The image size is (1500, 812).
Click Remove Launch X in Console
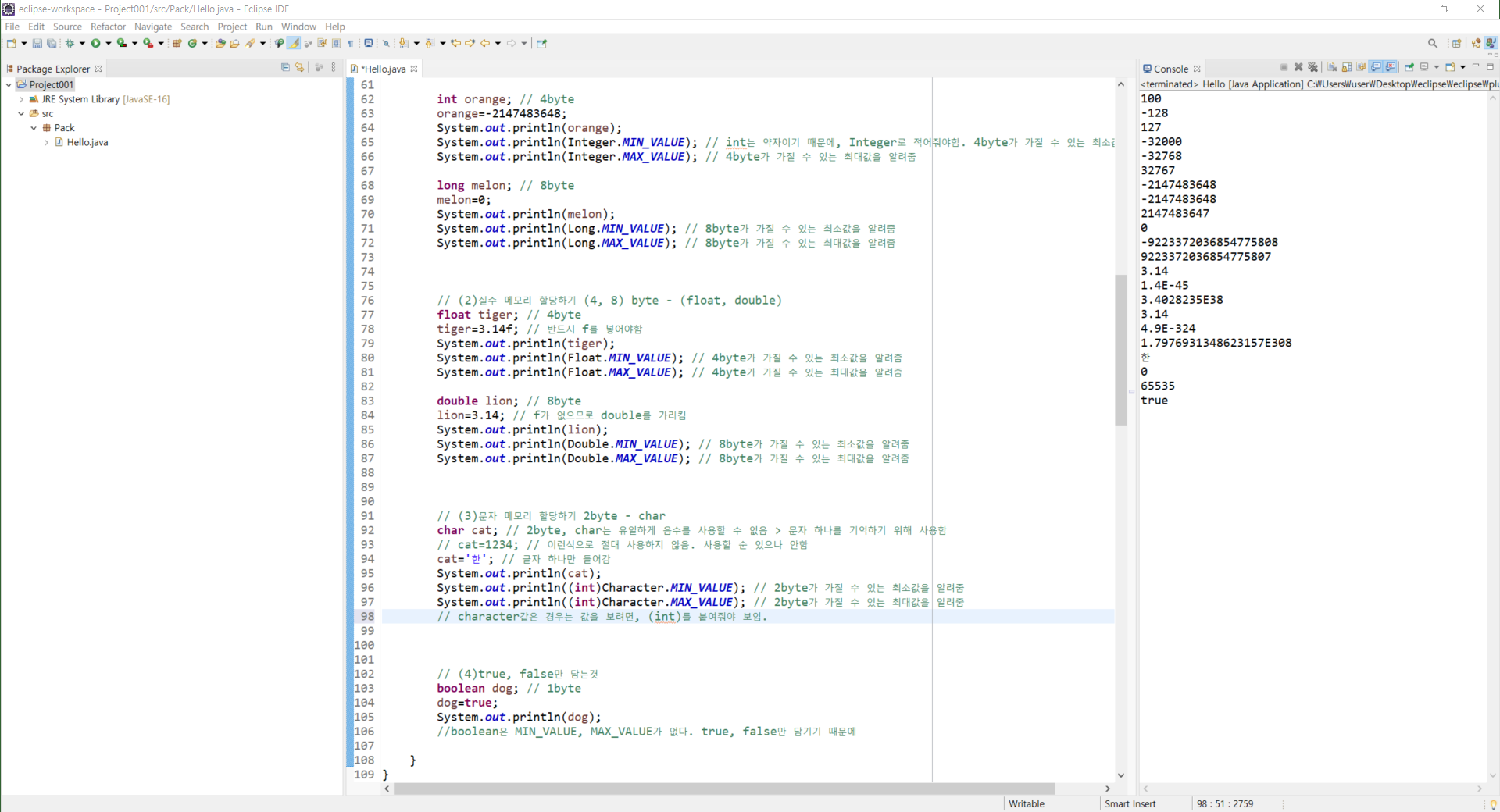tap(1298, 67)
